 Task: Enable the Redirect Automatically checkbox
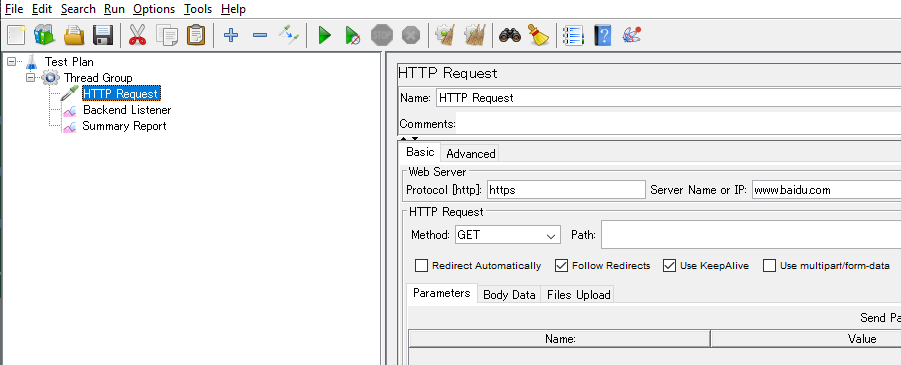pyautogui.click(x=422, y=266)
